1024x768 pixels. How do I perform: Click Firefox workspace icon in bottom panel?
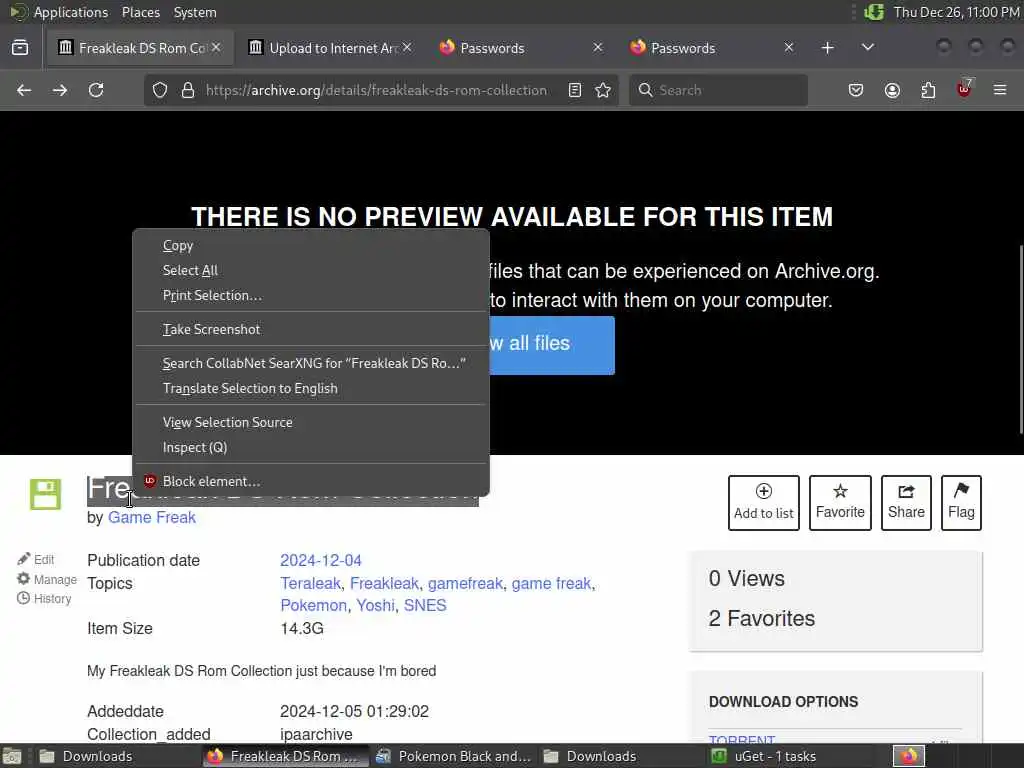909,756
